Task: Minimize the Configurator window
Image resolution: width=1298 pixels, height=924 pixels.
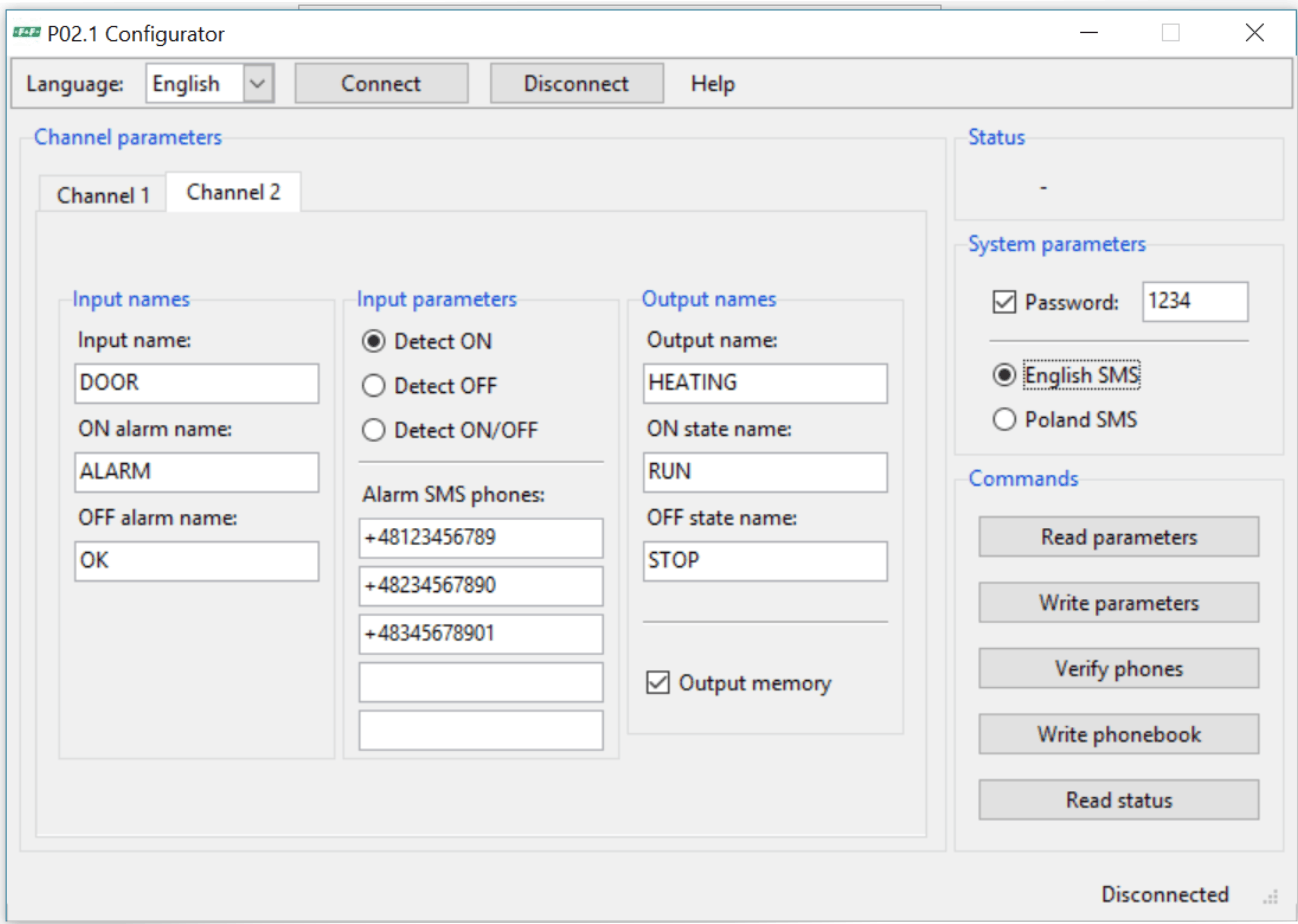Action: point(1089,32)
